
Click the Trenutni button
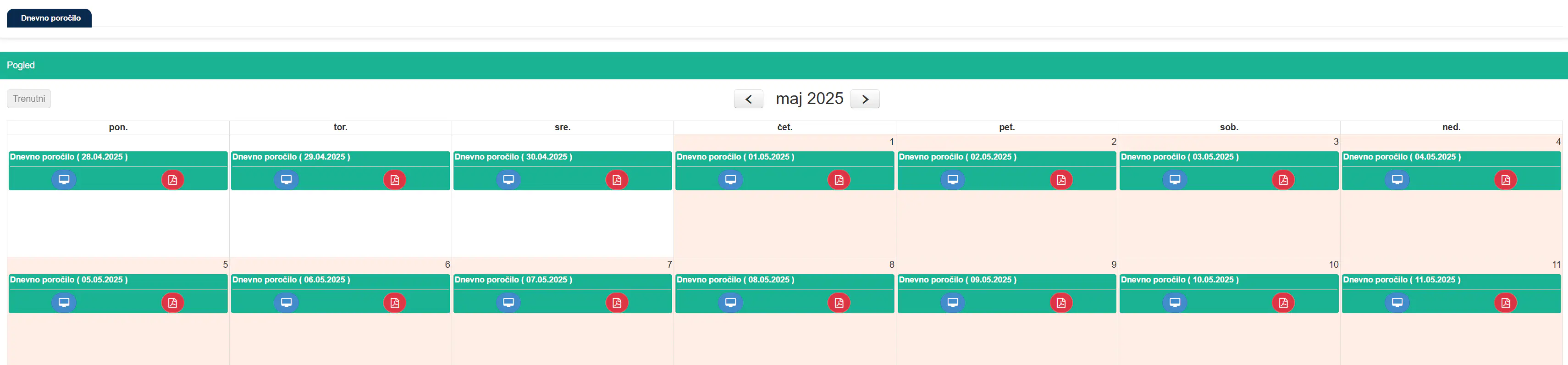click(x=28, y=99)
